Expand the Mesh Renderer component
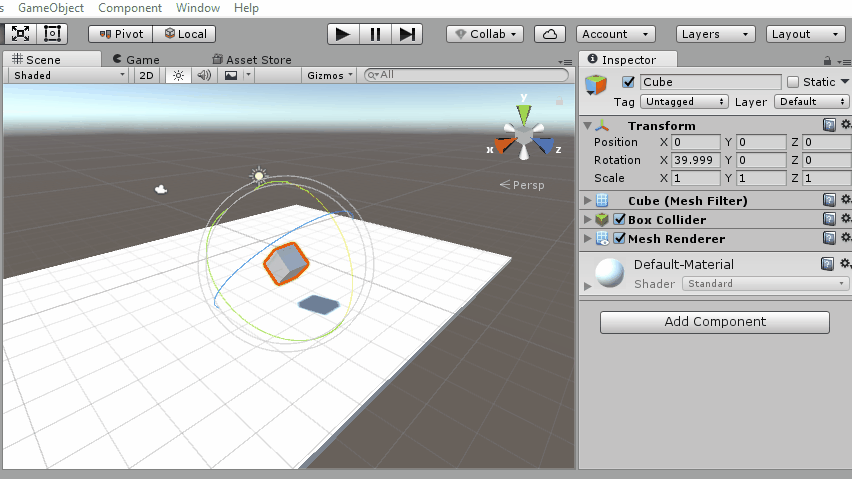 click(587, 239)
